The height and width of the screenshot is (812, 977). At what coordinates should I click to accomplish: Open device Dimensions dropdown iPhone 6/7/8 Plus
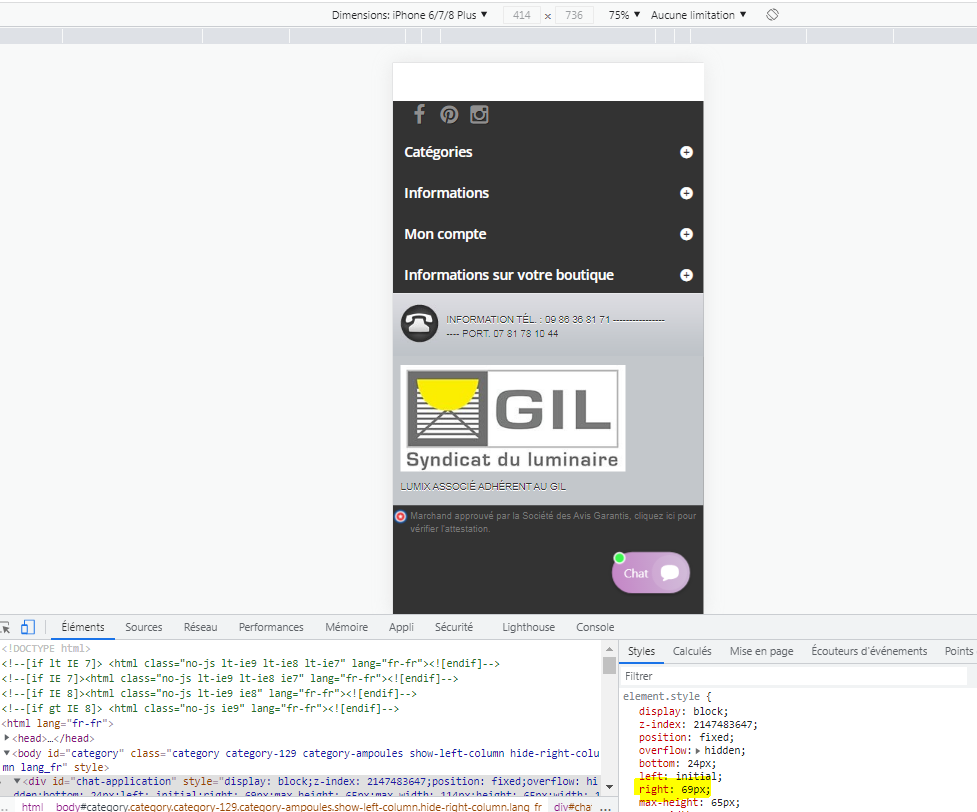point(409,15)
